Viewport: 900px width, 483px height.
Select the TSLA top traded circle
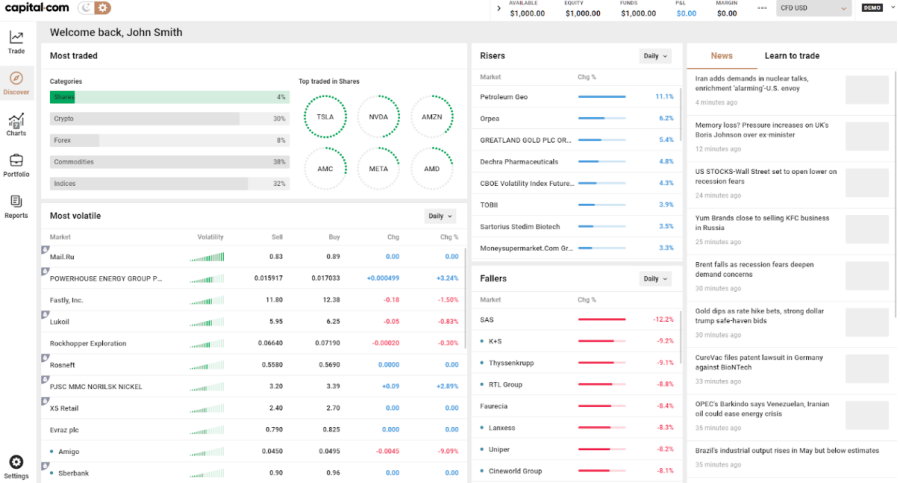point(325,117)
